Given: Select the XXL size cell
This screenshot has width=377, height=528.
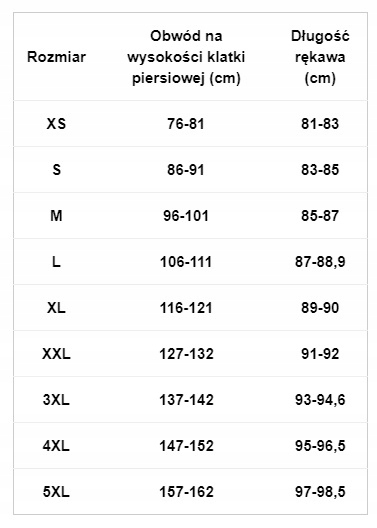Looking at the screenshot, I should (x=56, y=354).
